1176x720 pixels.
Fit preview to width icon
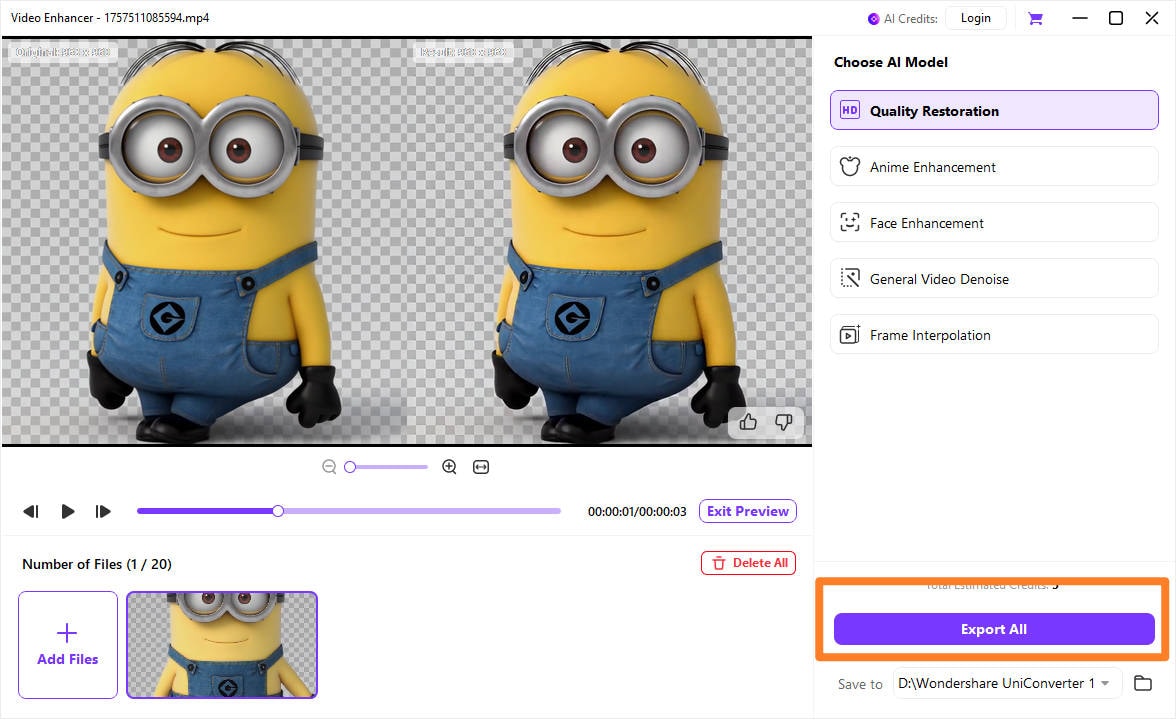click(x=481, y=467)
